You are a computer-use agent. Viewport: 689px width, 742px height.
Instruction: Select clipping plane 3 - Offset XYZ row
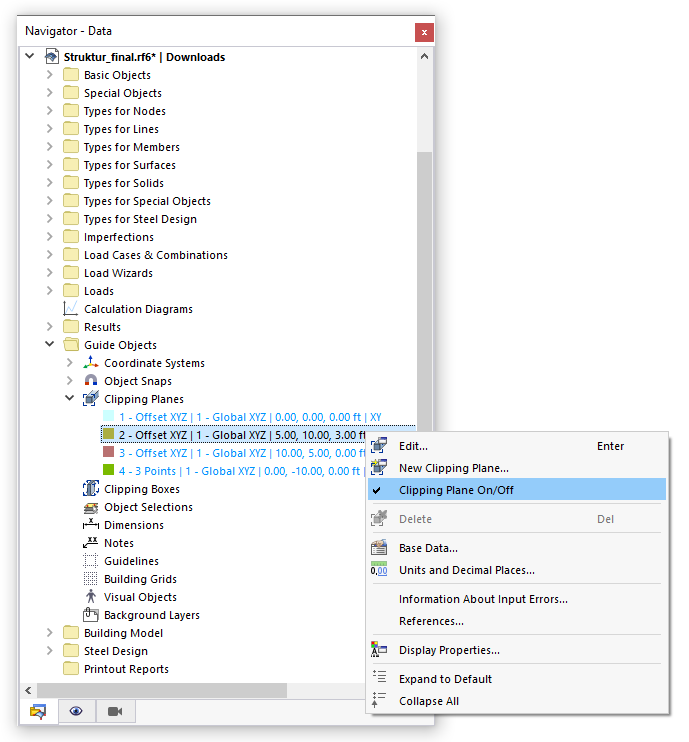[242, 453]
